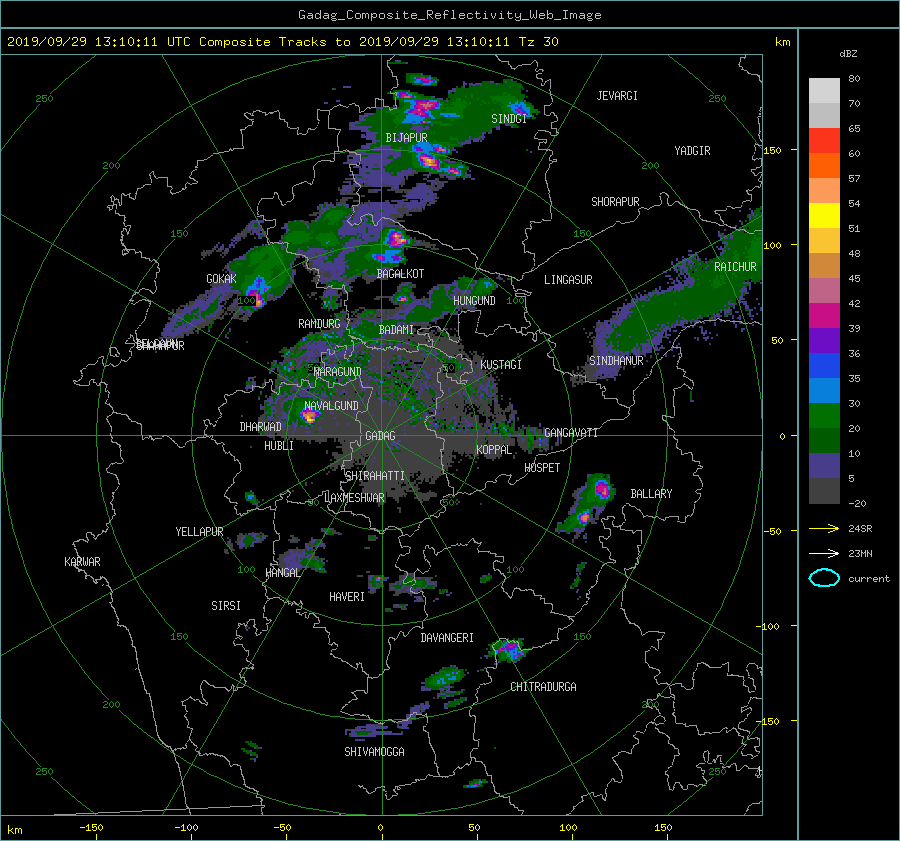This screenshot has width=900, height=841.
Task: Click the SHIRAHATTI city label
Action: [375, 476]
